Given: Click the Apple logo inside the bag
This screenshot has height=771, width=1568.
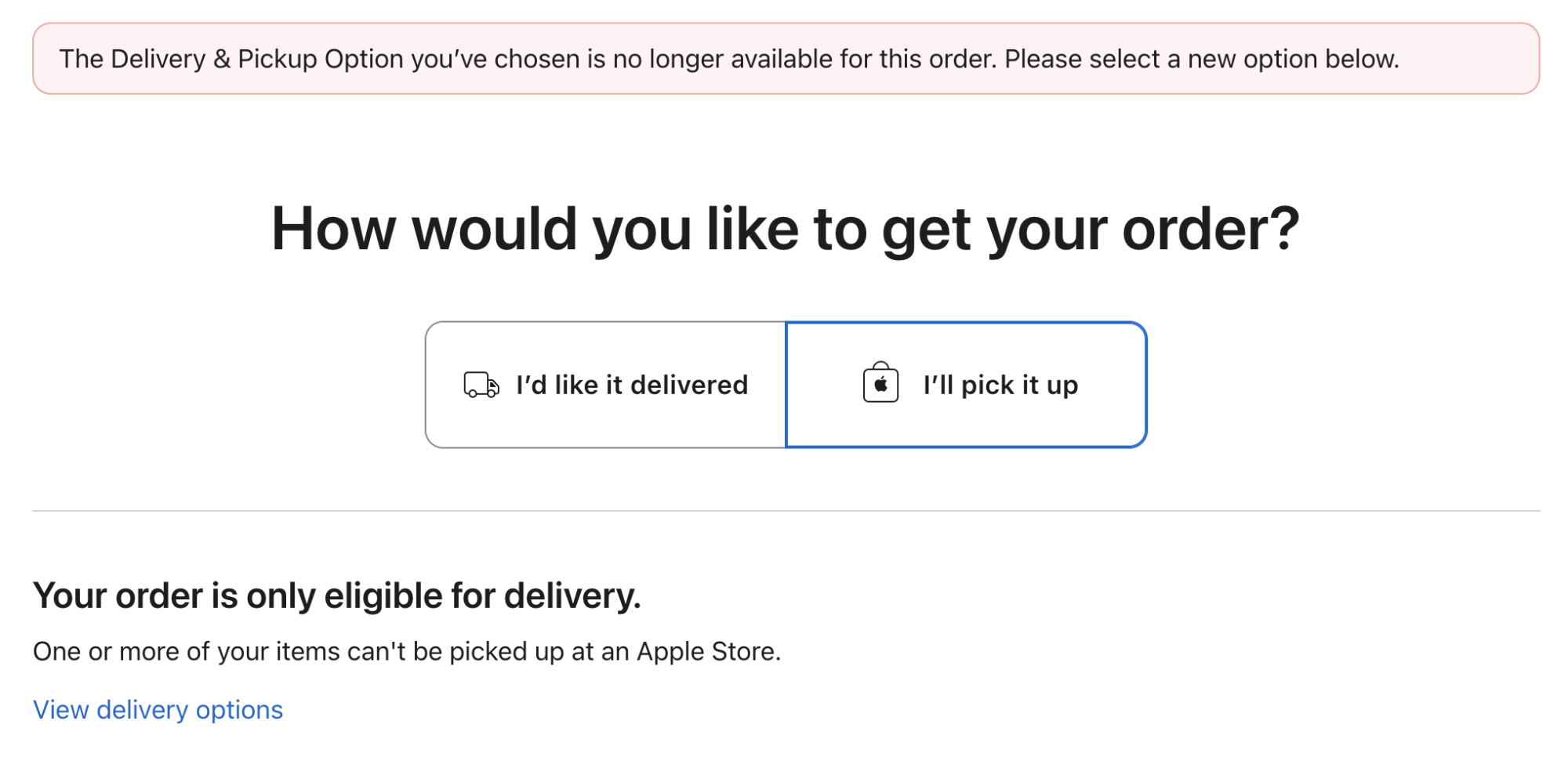Looking at the screenshot, I should [880, 385].
